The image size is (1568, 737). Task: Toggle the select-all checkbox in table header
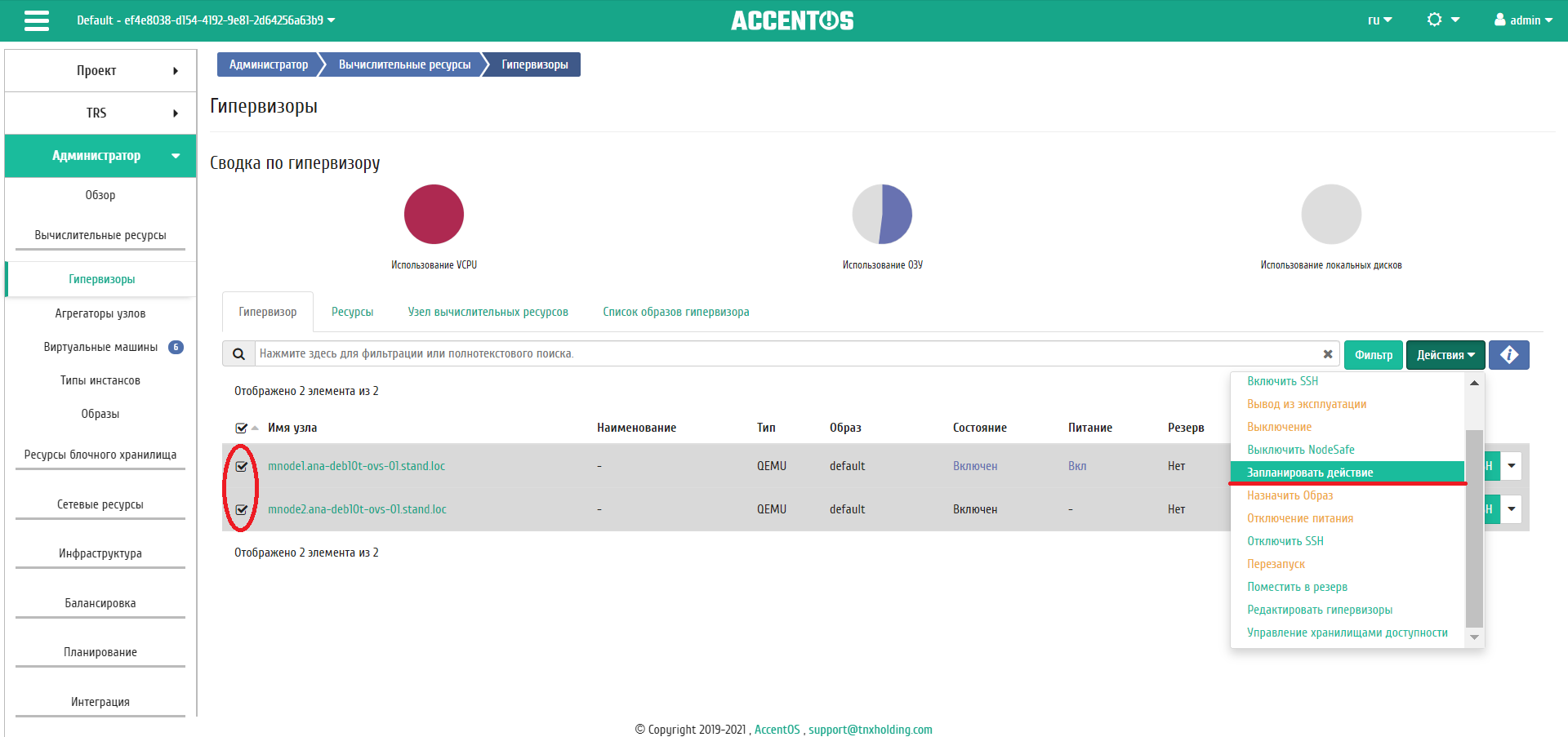[x=241, y=428]
